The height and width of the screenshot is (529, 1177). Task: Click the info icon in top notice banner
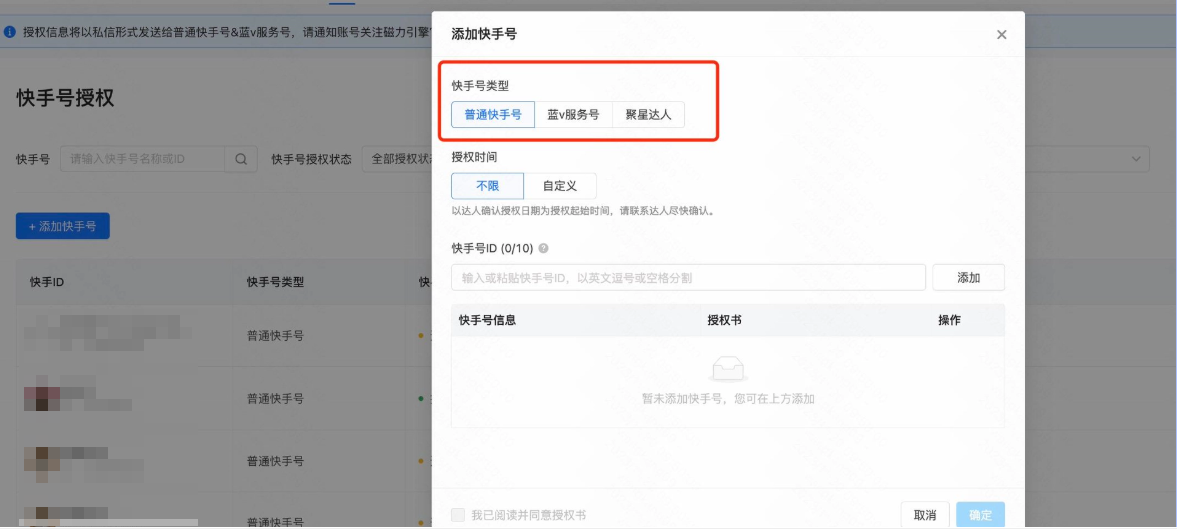point(10,32)
